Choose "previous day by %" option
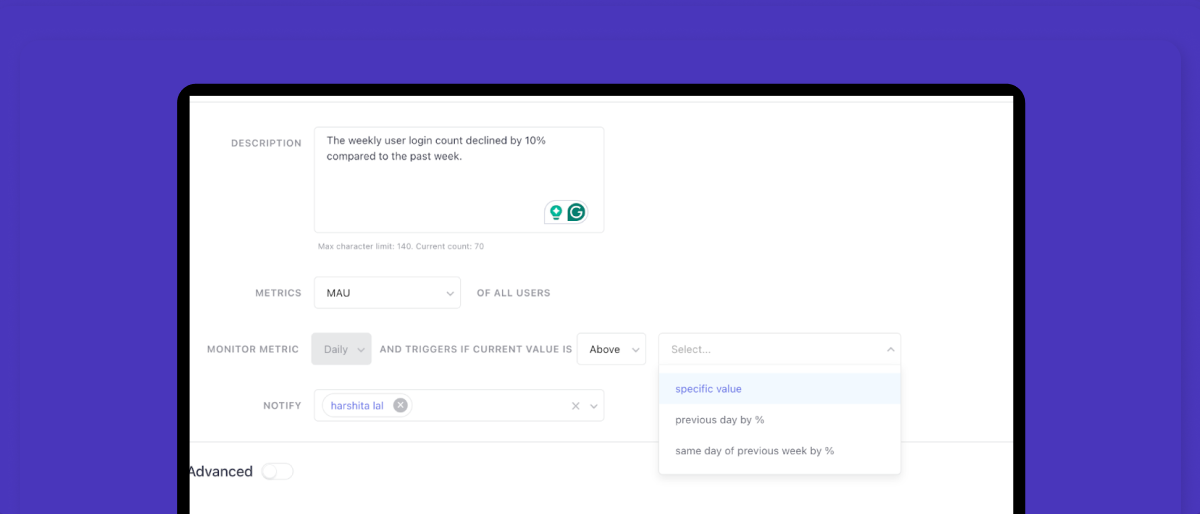The width and height of the screenshot is (1200, 514). click(719, 420)
